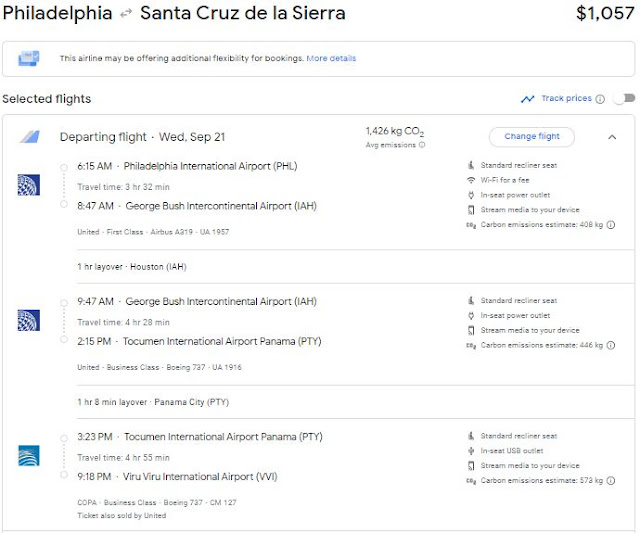The width and height of the screenshot is (640, 533).
Task: Click the United logo on the Philadelphia flight
Action: click(x=28, y=184)
